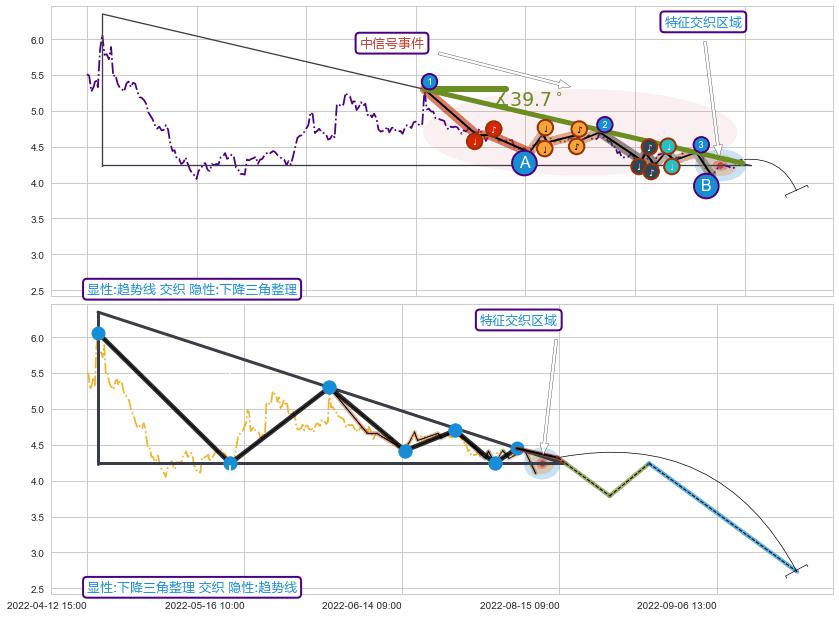Click the 39.7° angle annotation text
The width and height of the screenshot is (839, 617).
click(x=530, y=100)
